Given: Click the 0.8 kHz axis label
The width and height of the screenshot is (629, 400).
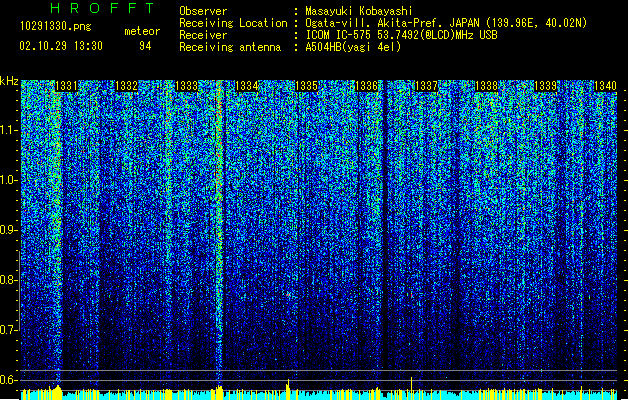Looking at the screenshot, I should point(9,280).
